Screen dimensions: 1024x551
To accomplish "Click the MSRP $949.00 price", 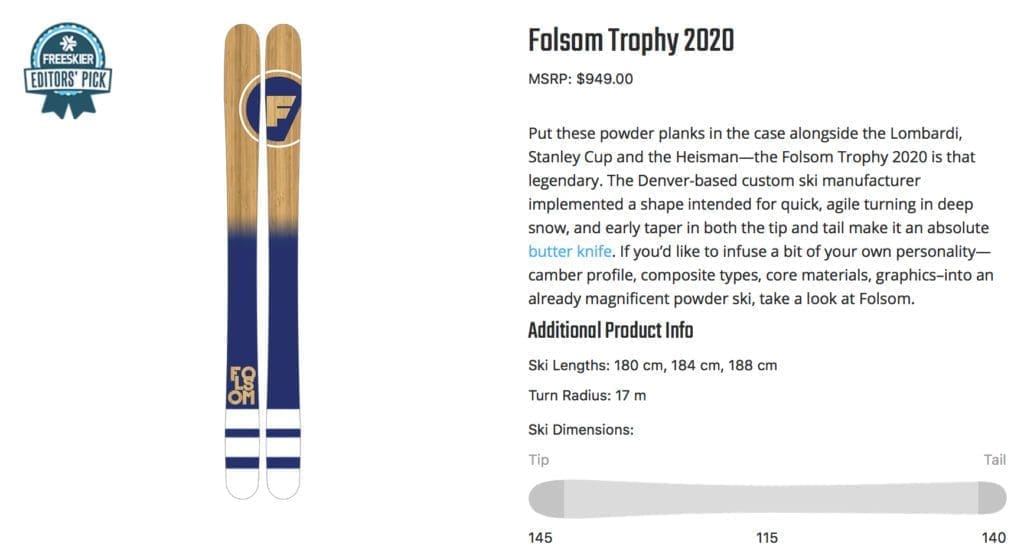I will (x=580, y=78).
